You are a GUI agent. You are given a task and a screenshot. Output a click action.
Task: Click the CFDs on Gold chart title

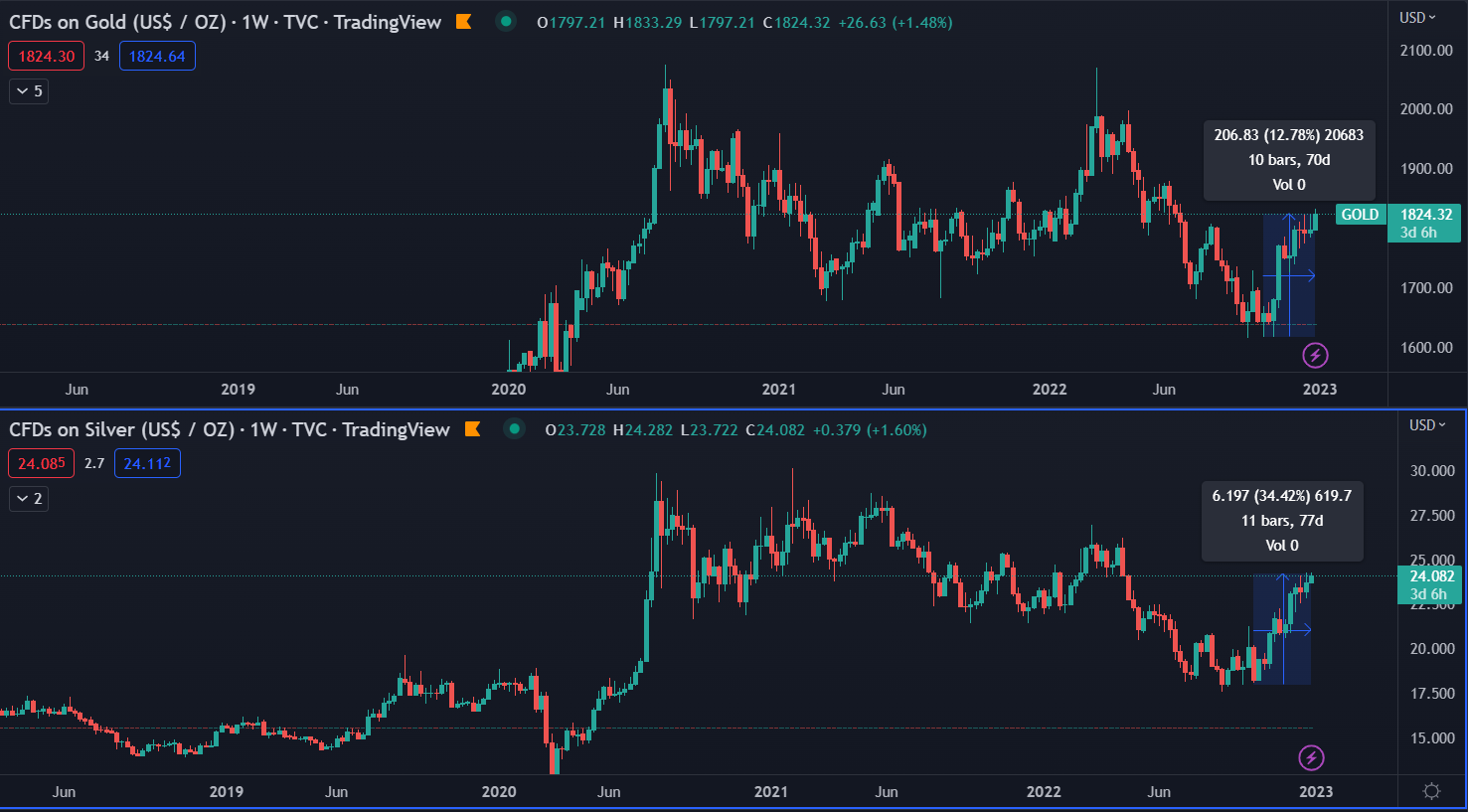click(225, 22)
